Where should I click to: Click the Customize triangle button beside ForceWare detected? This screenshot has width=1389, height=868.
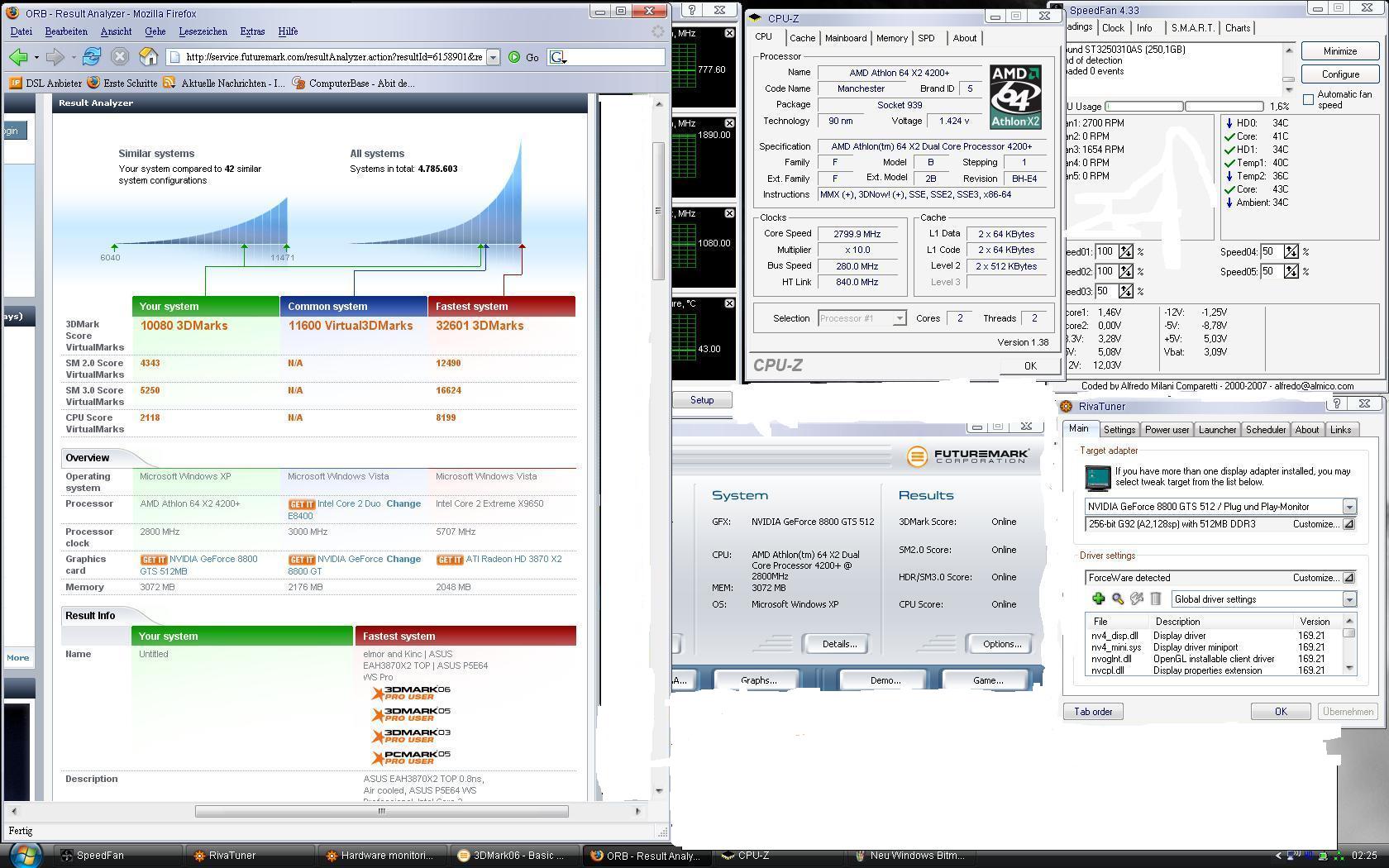1348,578
